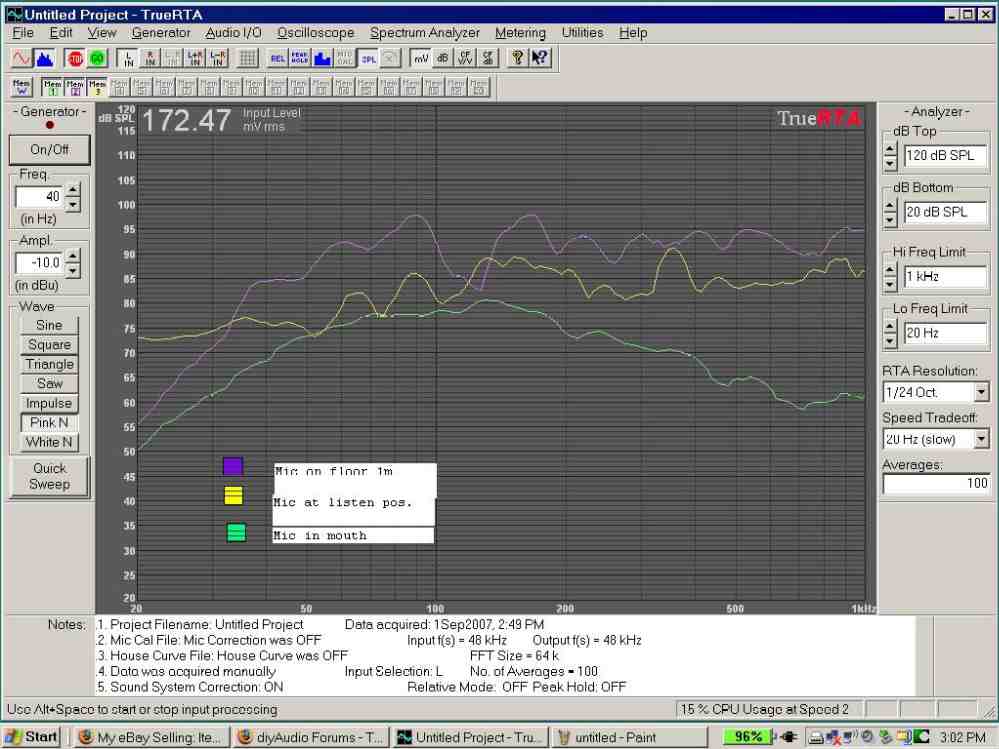This screenshot has height=749, width=999.
Task: Click the purple legend color swatch
Action: tap(233, 466)
